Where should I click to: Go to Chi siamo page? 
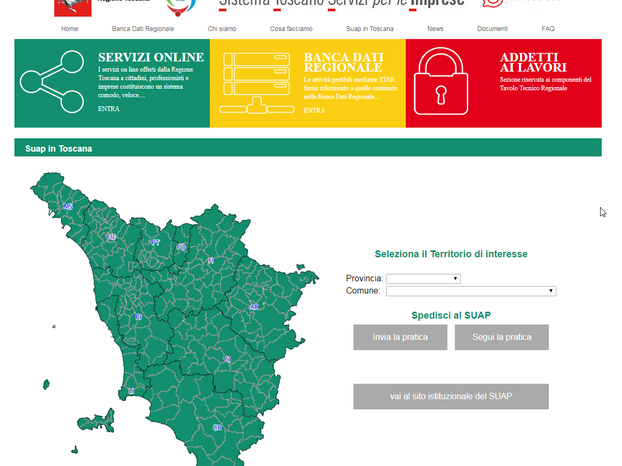click(x=222, y=29)
